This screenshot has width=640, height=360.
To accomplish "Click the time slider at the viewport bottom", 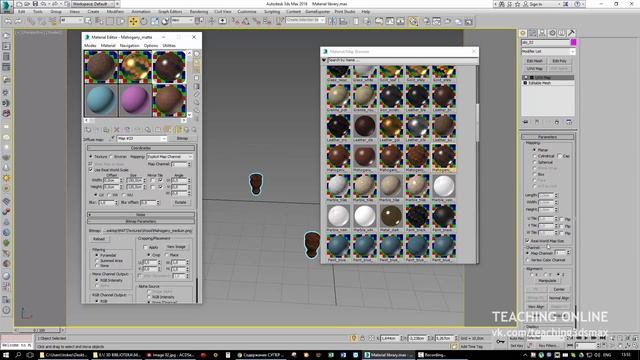I will (40, 330).
